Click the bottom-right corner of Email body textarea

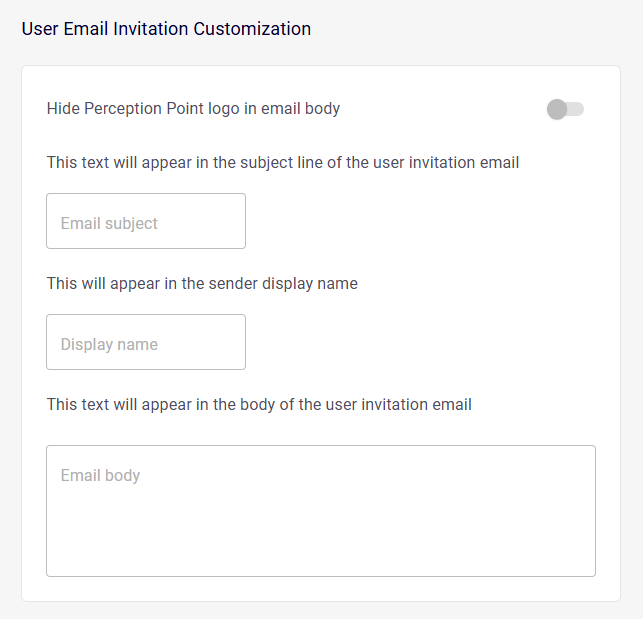point(588,569)
